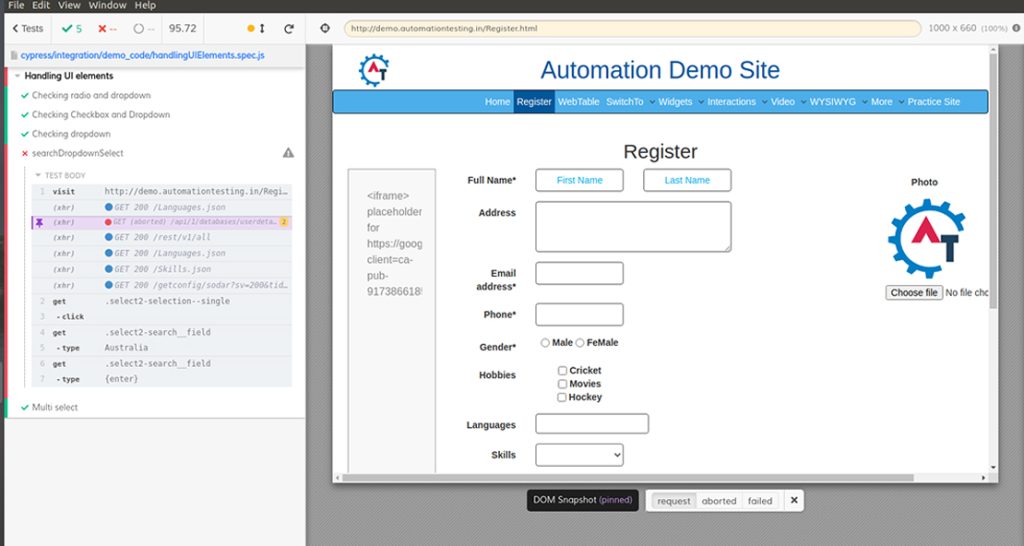
Task: Click the rerun tests reload icon
Action: [x=289, y=29]
